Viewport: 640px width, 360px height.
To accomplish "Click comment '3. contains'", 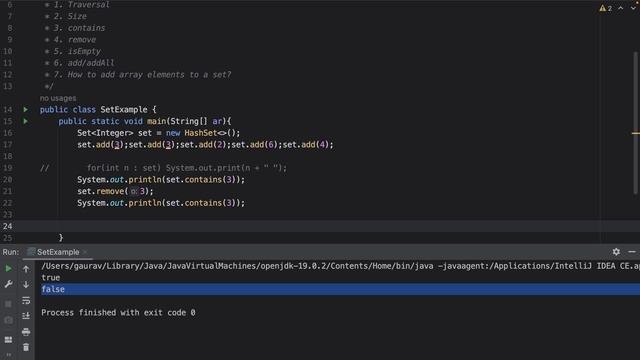I will point(79,28).
